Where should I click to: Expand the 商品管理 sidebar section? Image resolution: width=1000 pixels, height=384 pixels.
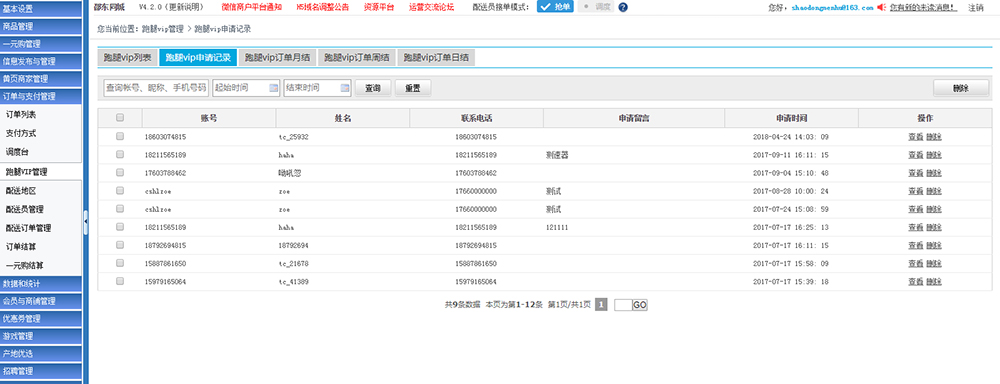(41, 27)
